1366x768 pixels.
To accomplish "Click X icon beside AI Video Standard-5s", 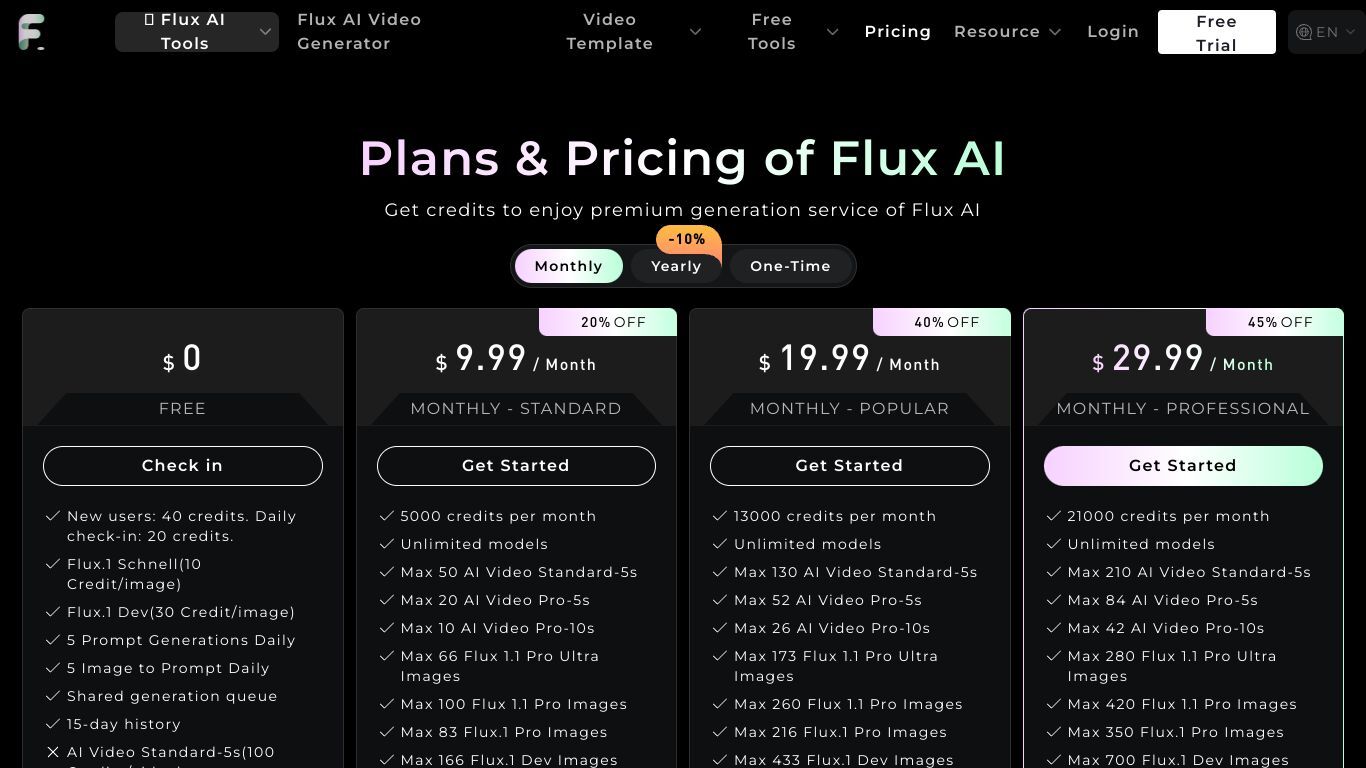I will [x=53, y=752].
